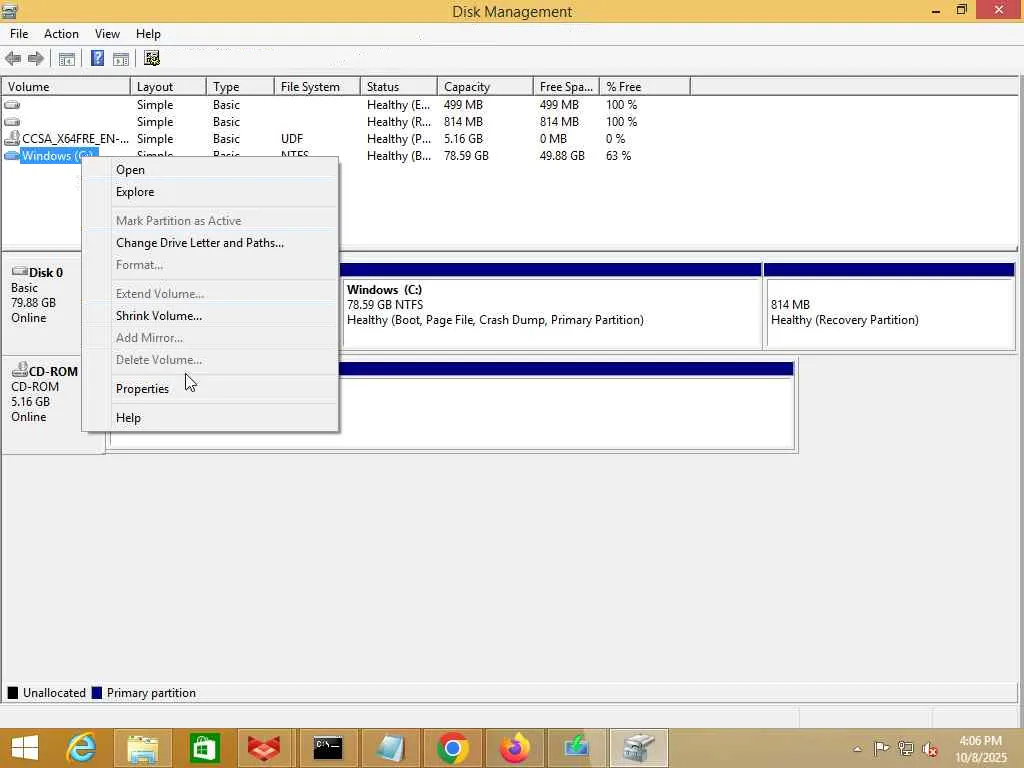Click the Forward arrow toolbar icon
Image resolution: width=1024 pixels, height=768 pixels.
point(36,59)
